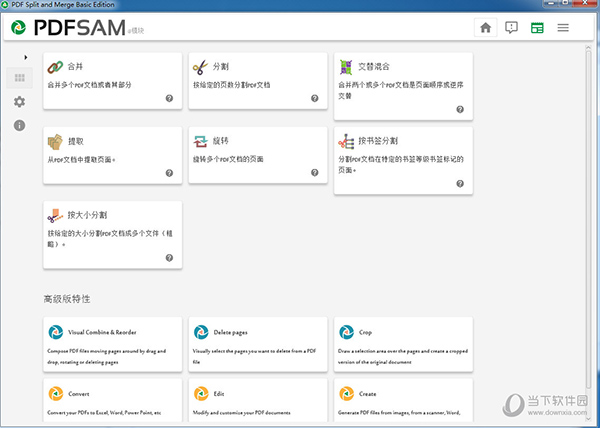Select the sidebar modules grid icon
600x428 pixels.
click(x=20, y=78)
